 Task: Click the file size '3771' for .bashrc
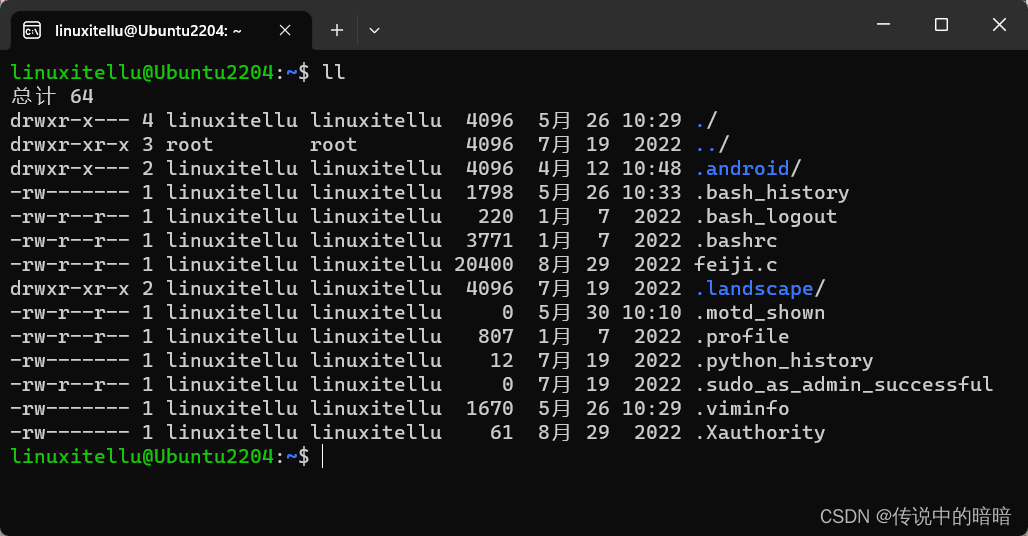click(490, 240)
